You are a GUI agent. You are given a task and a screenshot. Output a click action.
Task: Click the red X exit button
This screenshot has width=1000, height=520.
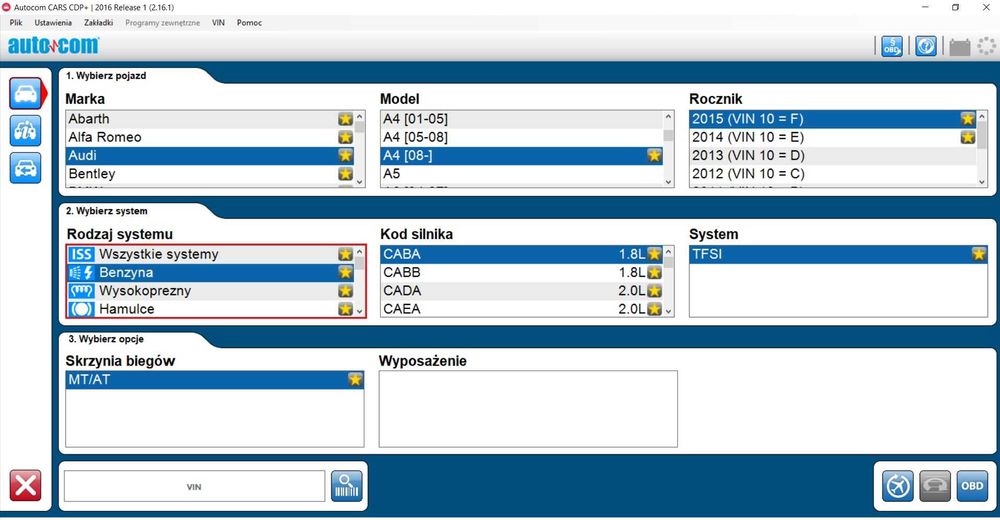coord(26,486)
